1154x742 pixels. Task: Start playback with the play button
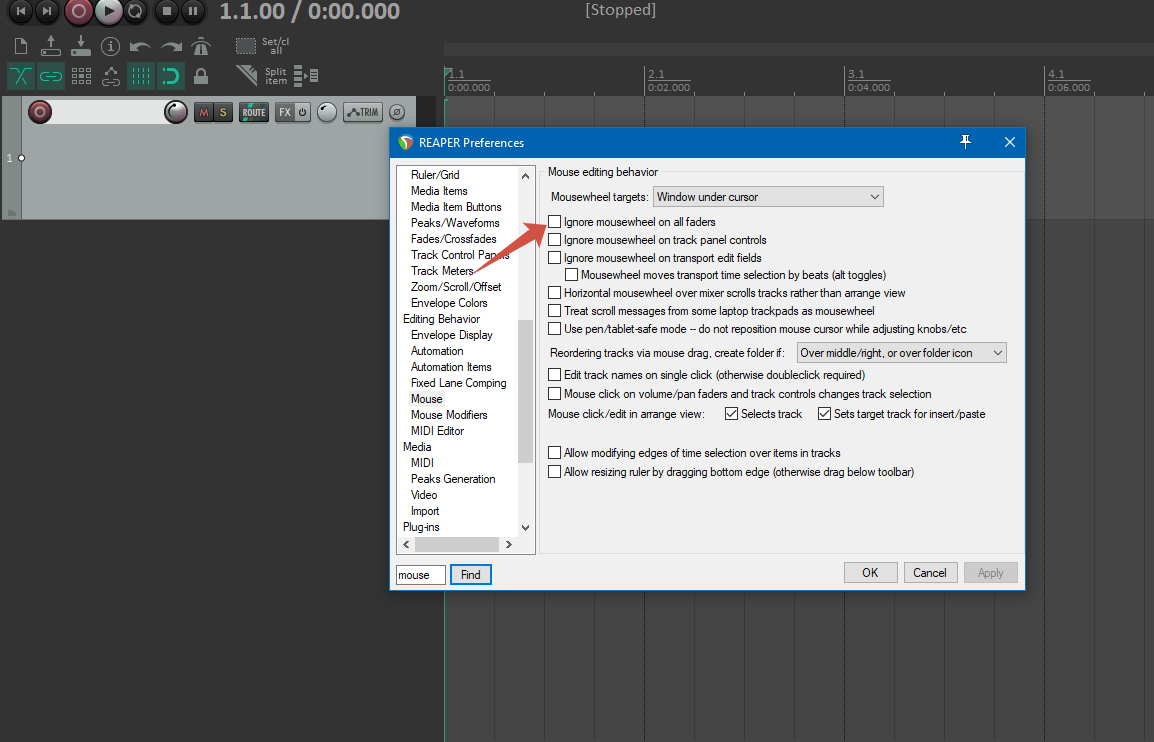click(x=108, y=10)
